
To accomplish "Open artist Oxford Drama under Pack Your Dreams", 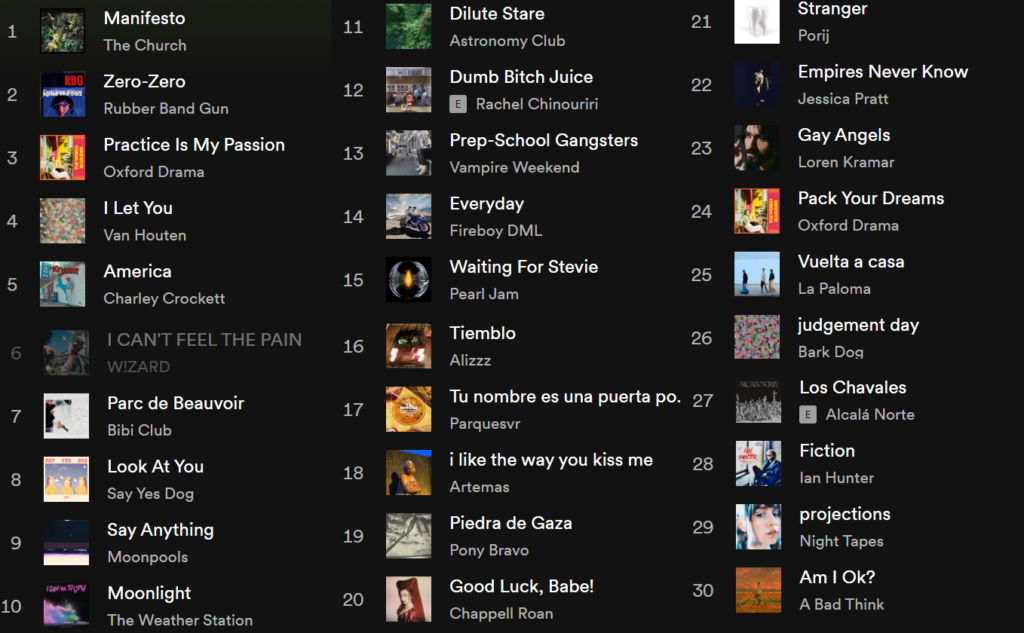I will pos(848,225).
